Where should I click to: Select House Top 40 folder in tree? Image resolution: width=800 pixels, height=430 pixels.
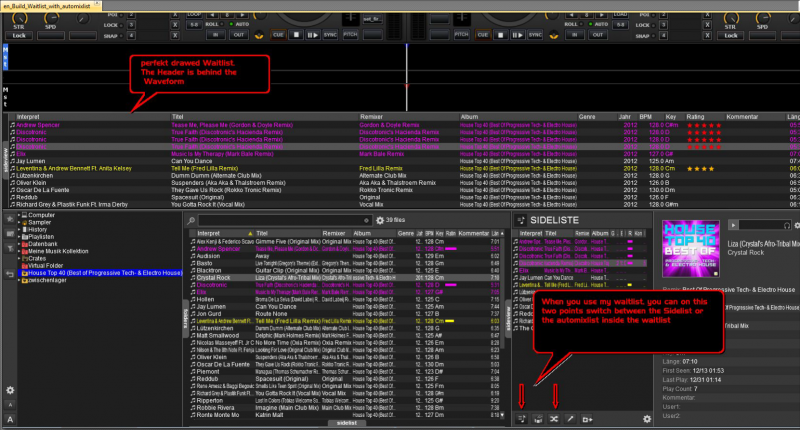click(101, 273)
